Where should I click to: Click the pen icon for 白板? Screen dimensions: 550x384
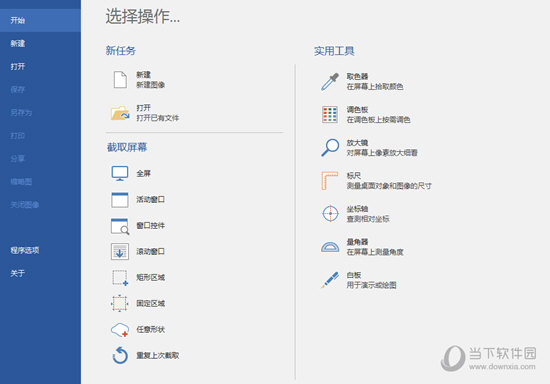330,280
